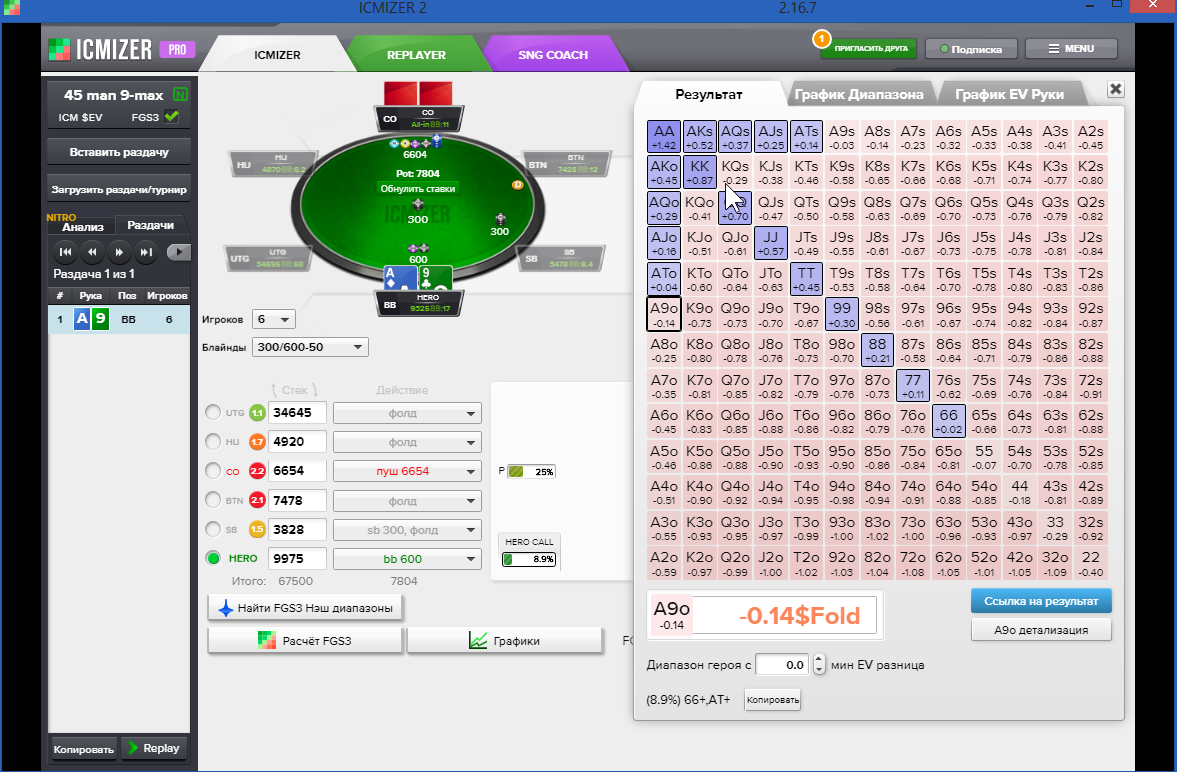Select the CO radio button
1177x772 pixels.
click(x=213, y=471)
